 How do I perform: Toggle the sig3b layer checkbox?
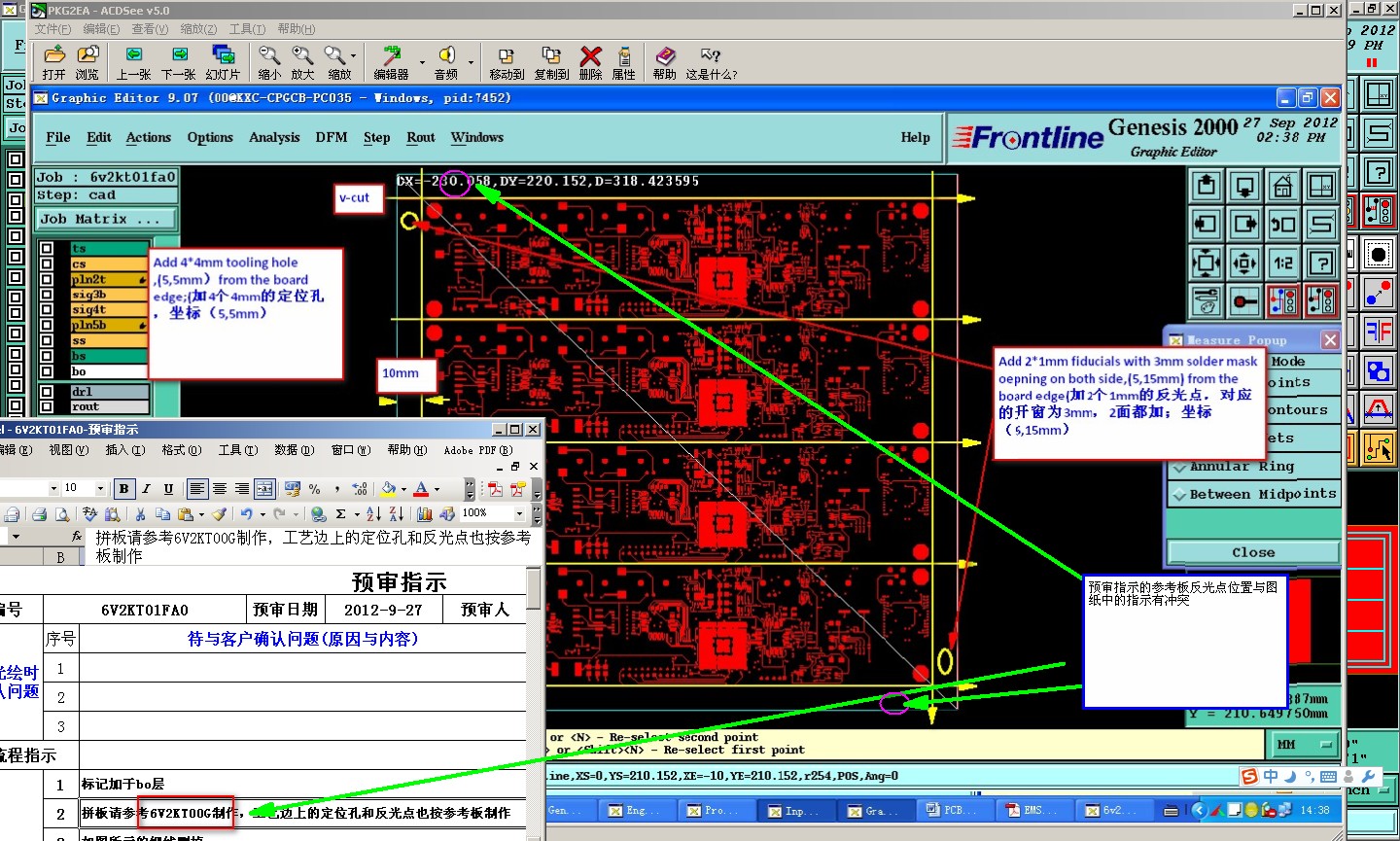[47, 295]
